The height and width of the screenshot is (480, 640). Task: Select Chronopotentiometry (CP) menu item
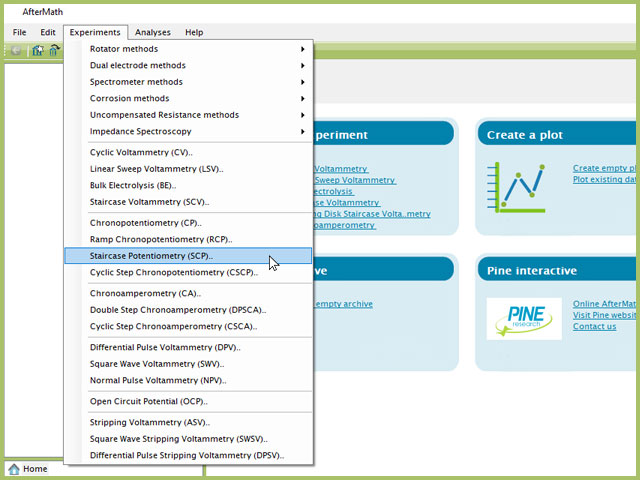coord(189,223)
